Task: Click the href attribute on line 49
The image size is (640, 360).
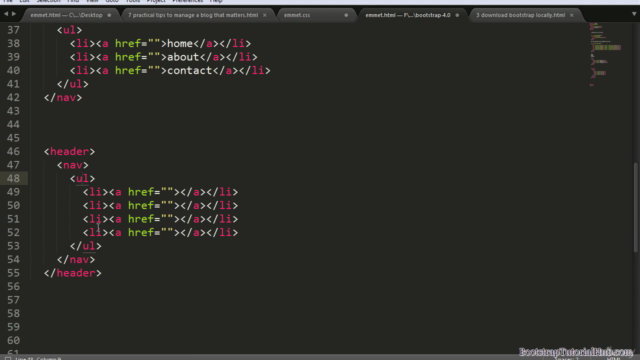Action: 141,192
